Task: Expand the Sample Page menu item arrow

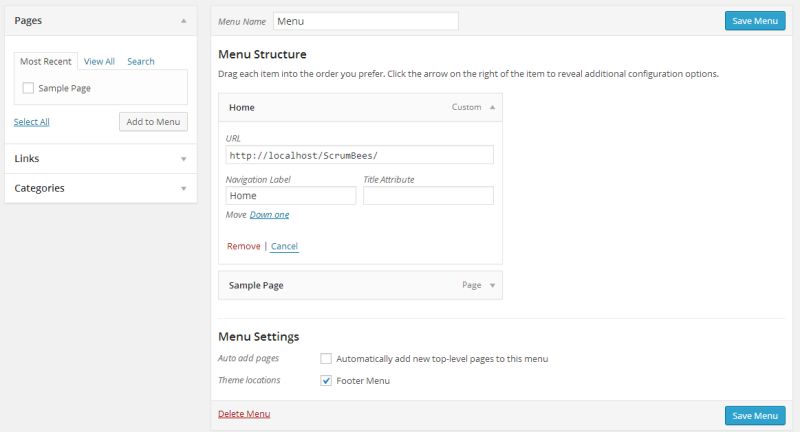Action: pyautogui.click(x=492, y=285)
